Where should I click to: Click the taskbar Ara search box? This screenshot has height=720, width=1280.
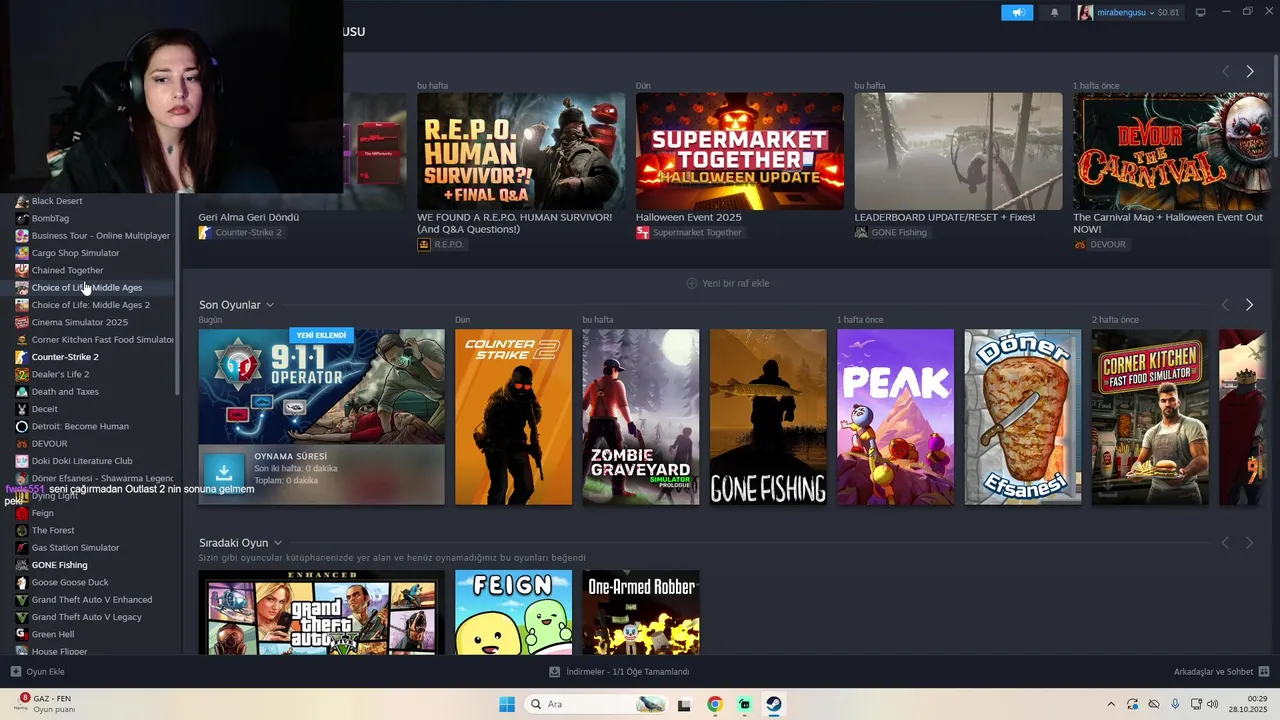(596, 704)
